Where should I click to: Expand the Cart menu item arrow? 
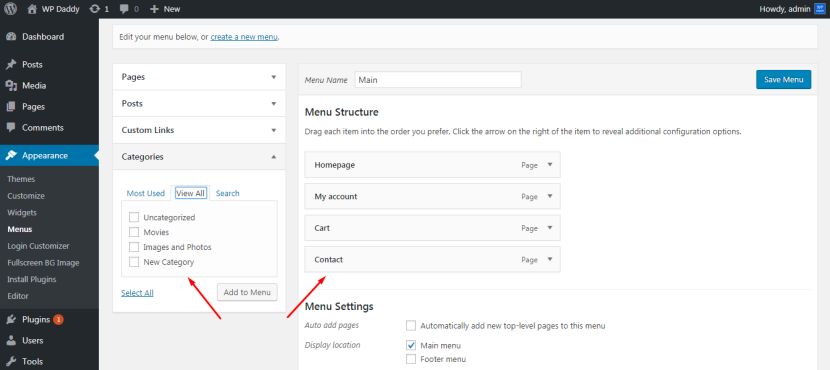coord(549,228)
